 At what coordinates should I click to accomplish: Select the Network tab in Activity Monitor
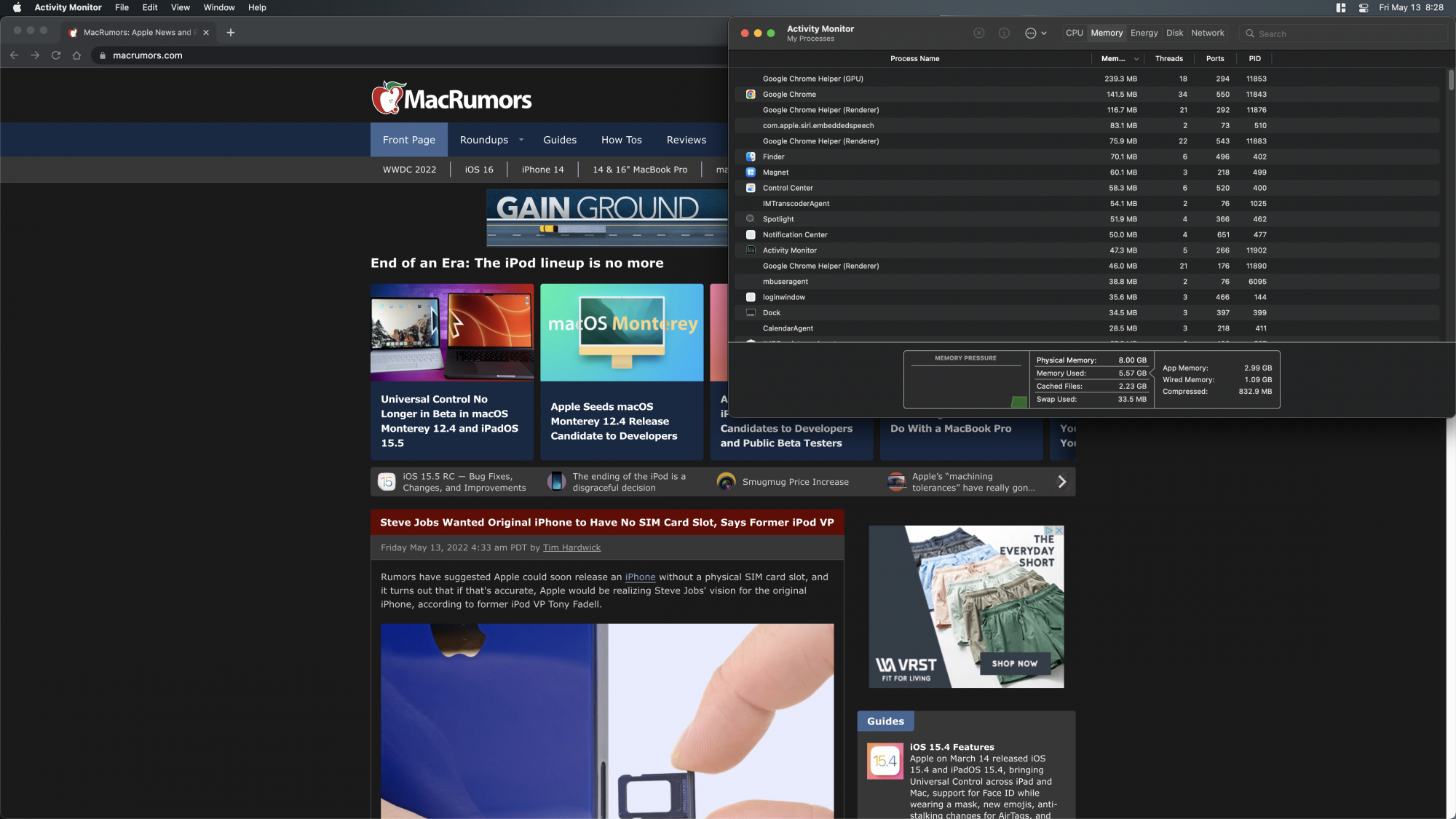point(1207,33)
